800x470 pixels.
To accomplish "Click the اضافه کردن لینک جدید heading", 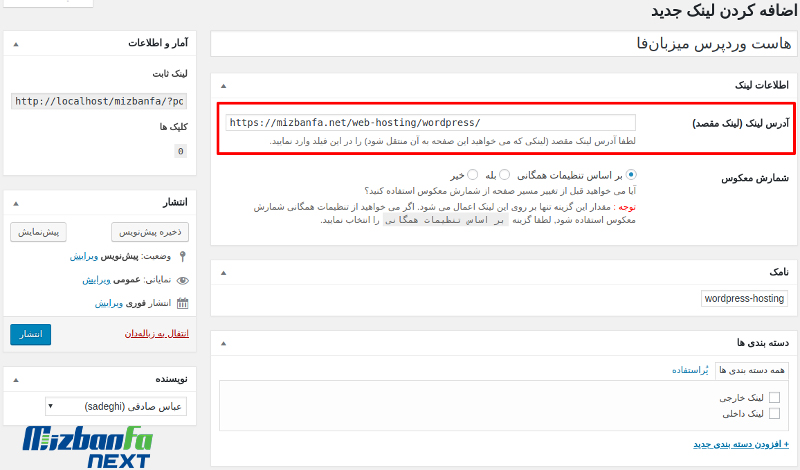I will pos(724,11).
